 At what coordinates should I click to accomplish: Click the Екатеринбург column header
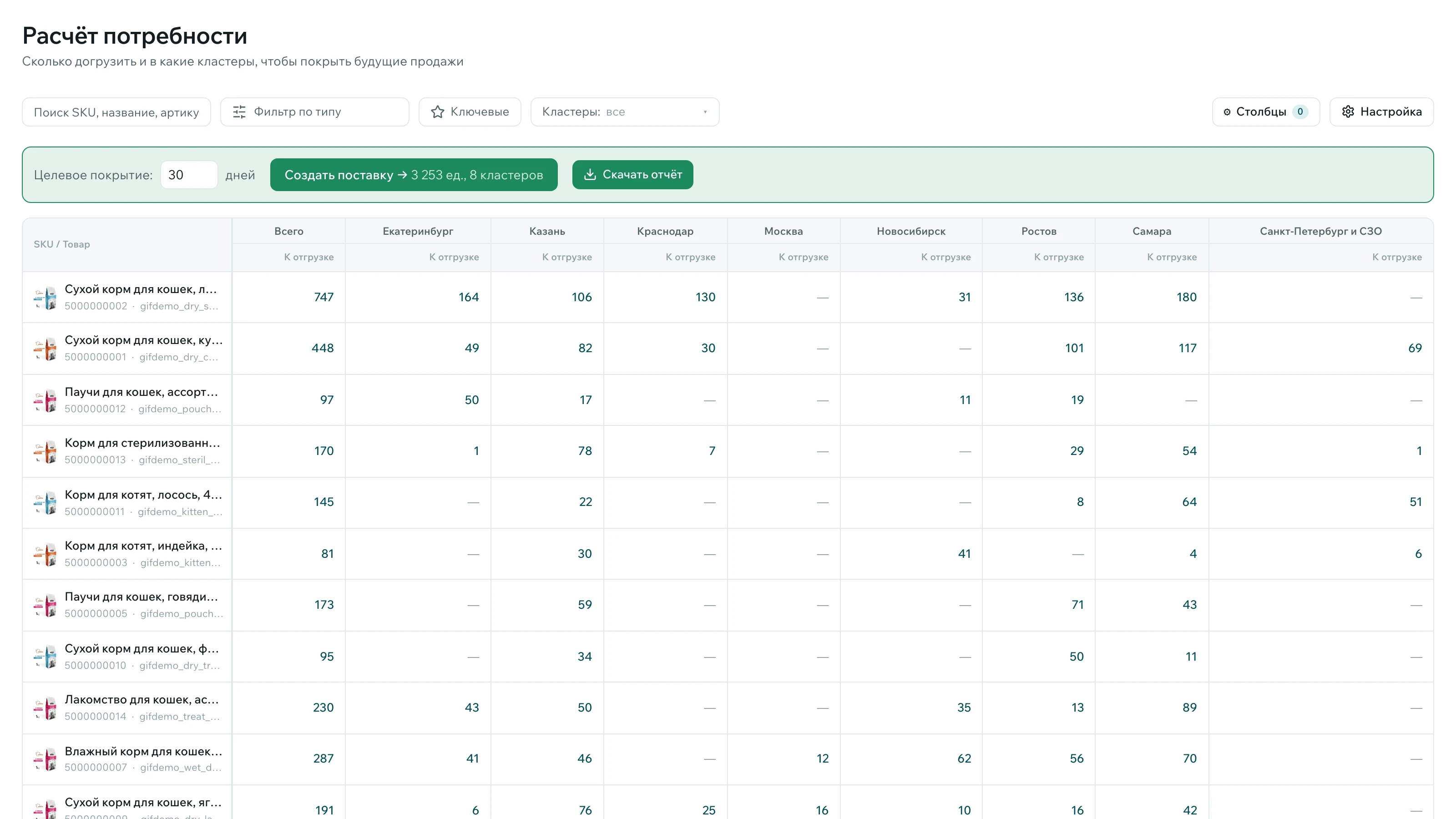pyautogui.click(x=418, y=231)
